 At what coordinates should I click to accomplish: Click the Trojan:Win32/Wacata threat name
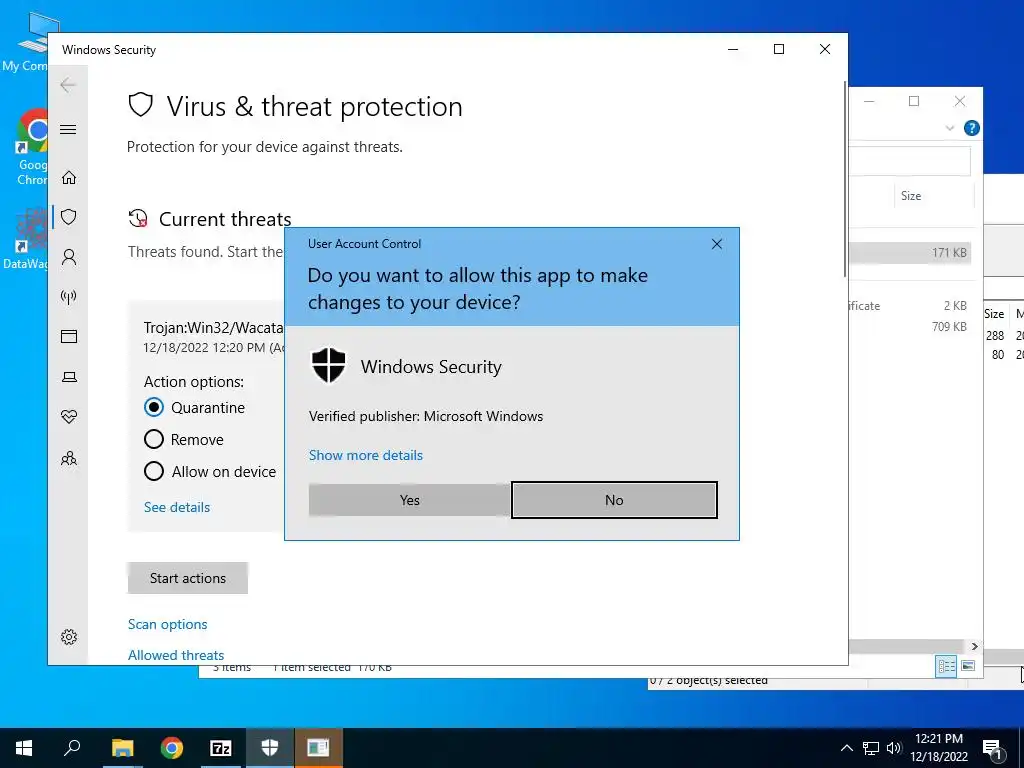pos(214,328)
